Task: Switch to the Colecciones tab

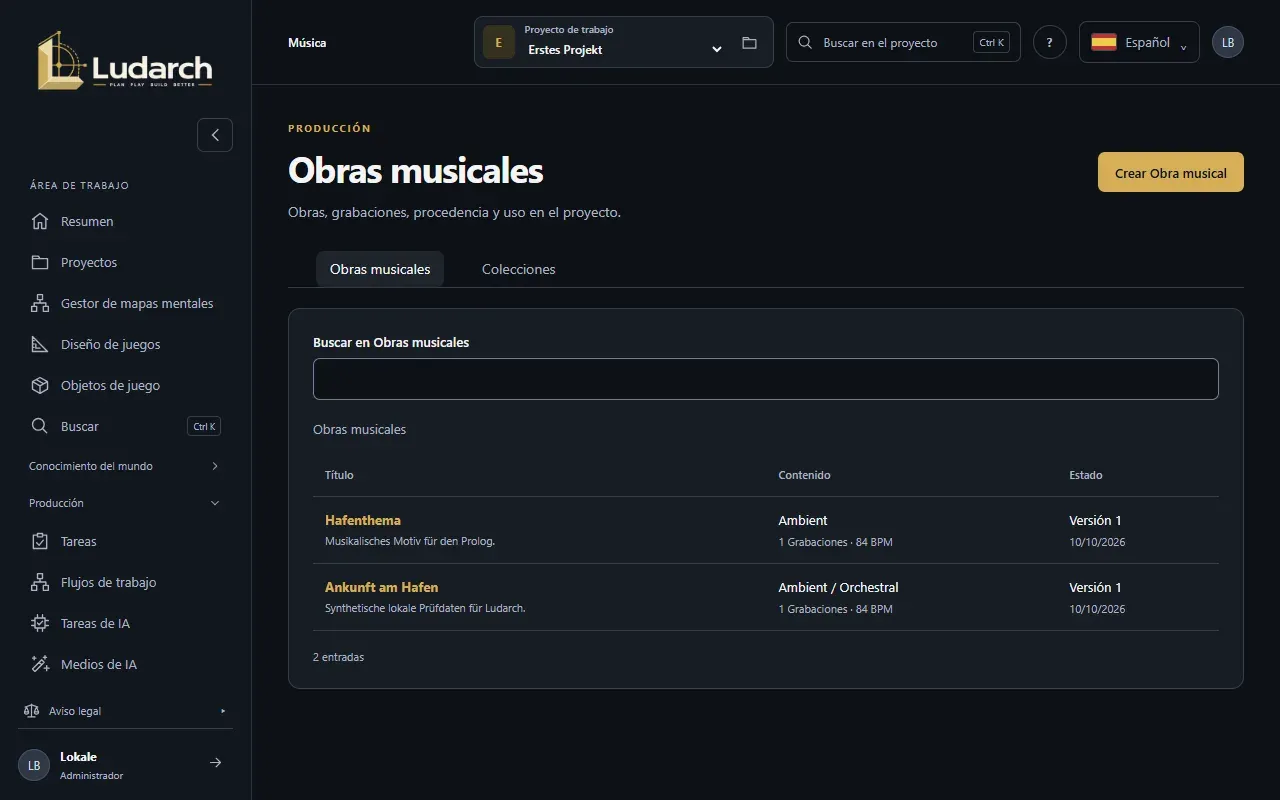Action: tap(518, 269)
